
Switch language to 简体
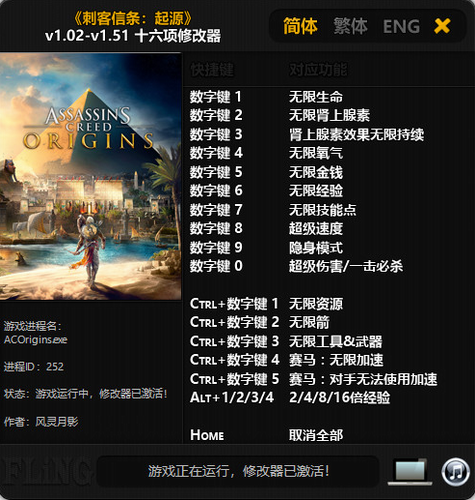pyautogui.click(x=300, y=26)
